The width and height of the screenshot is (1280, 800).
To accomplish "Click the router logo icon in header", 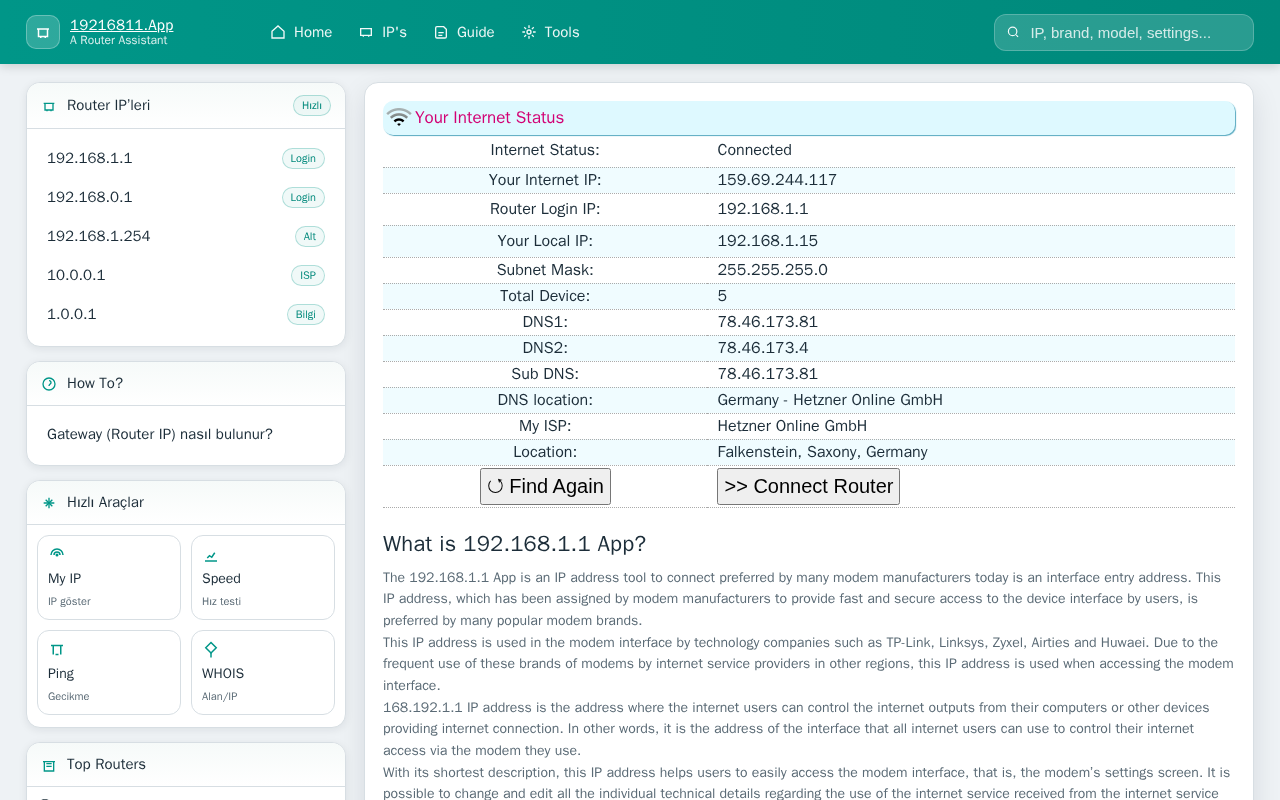I will [x=43, y=32].
